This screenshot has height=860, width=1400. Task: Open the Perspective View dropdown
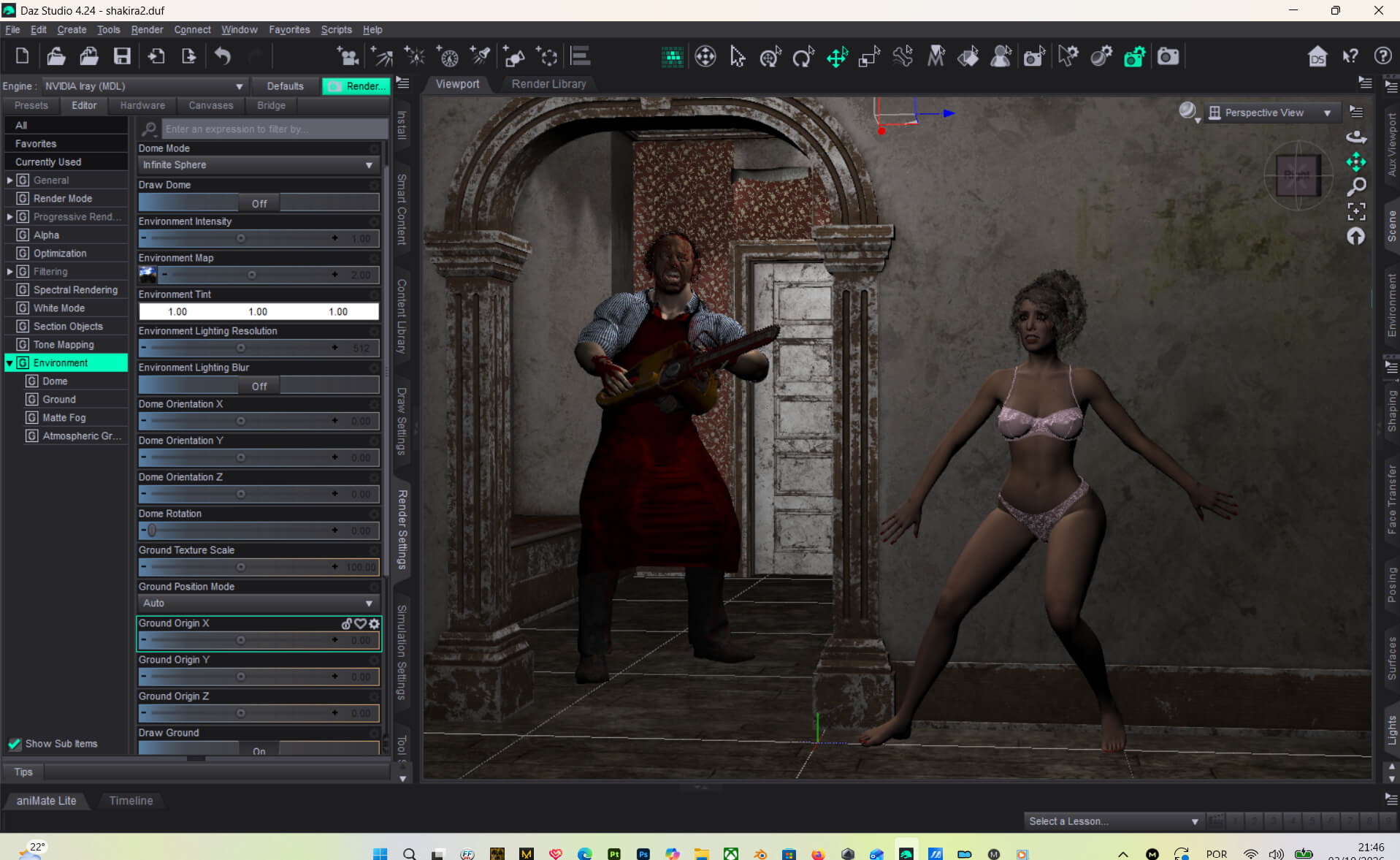tap(1271, 113)
